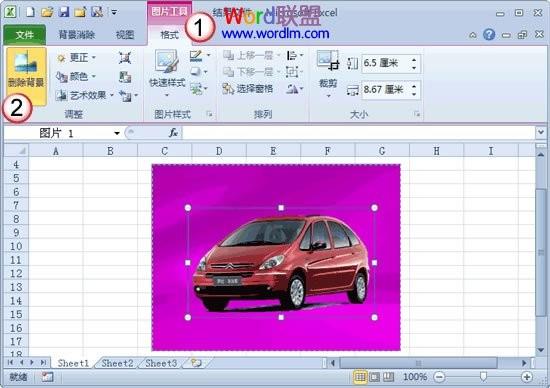Click the select-all corner of the grid
Screen dimensions: 550x388
pyautogui.click(x=16, y=150)
